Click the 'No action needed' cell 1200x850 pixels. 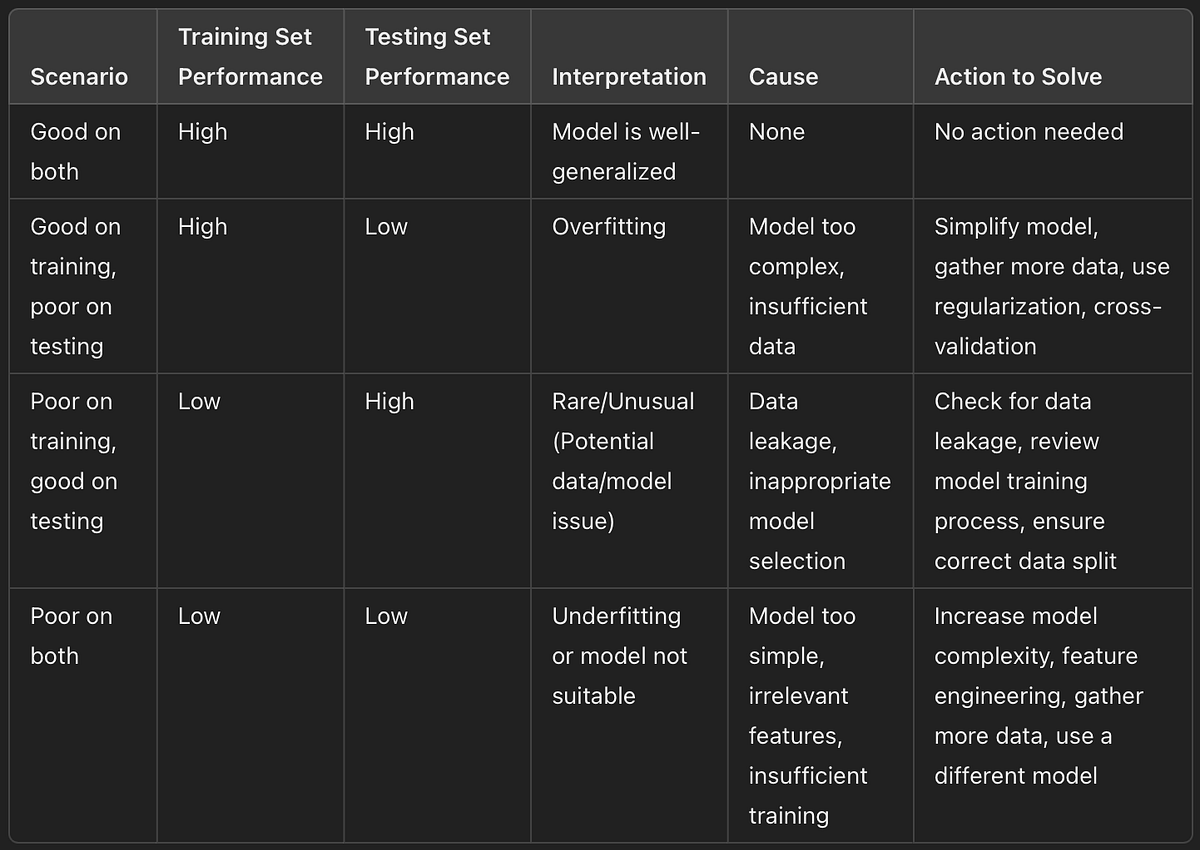(x=1028, y=132)
